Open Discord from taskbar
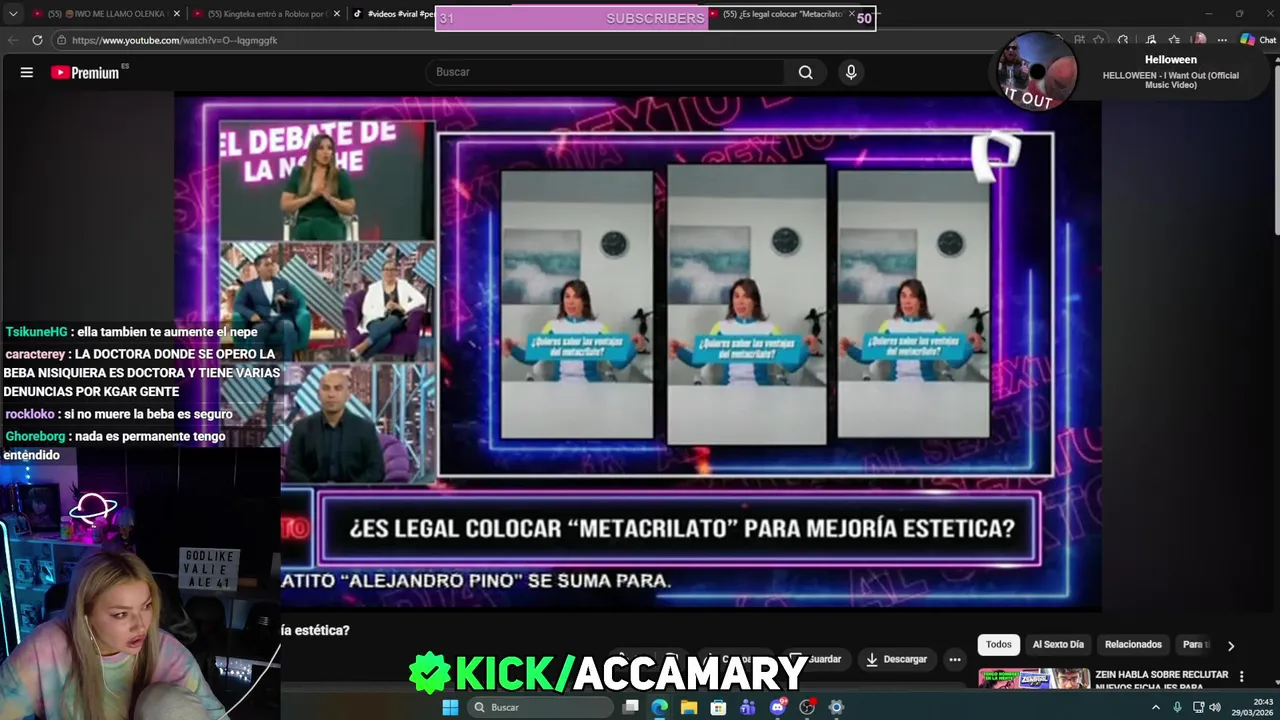The height and width of the screenshot is (720, 1280). [777, 707]
